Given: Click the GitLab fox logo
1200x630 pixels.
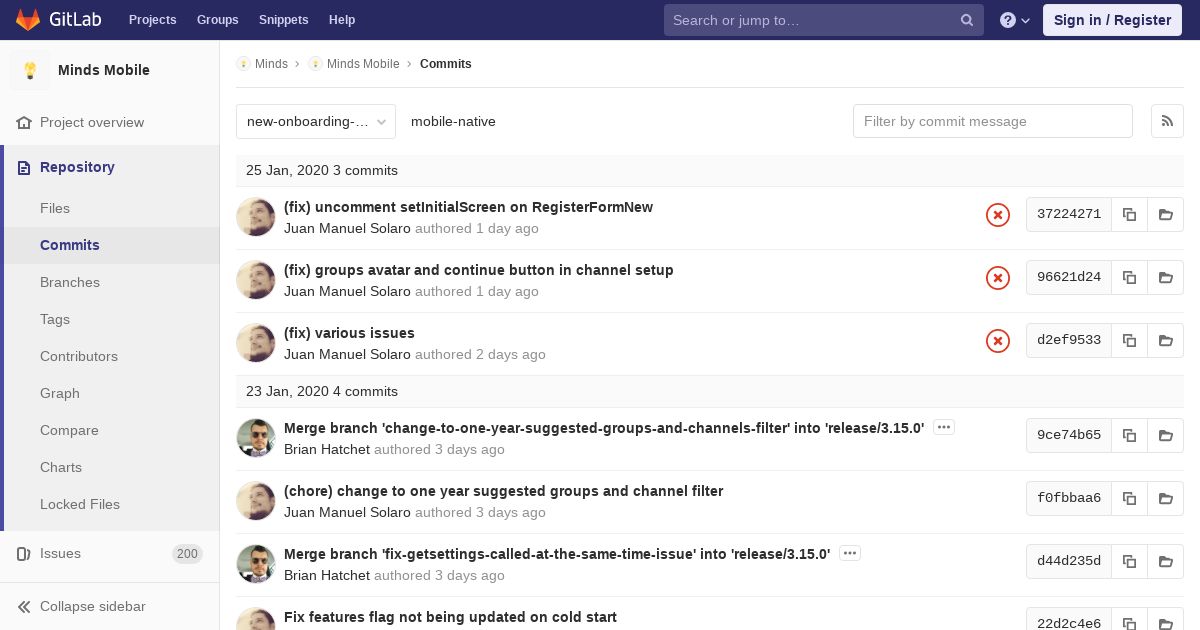Looking at the screenshot, I should [28, 20].
